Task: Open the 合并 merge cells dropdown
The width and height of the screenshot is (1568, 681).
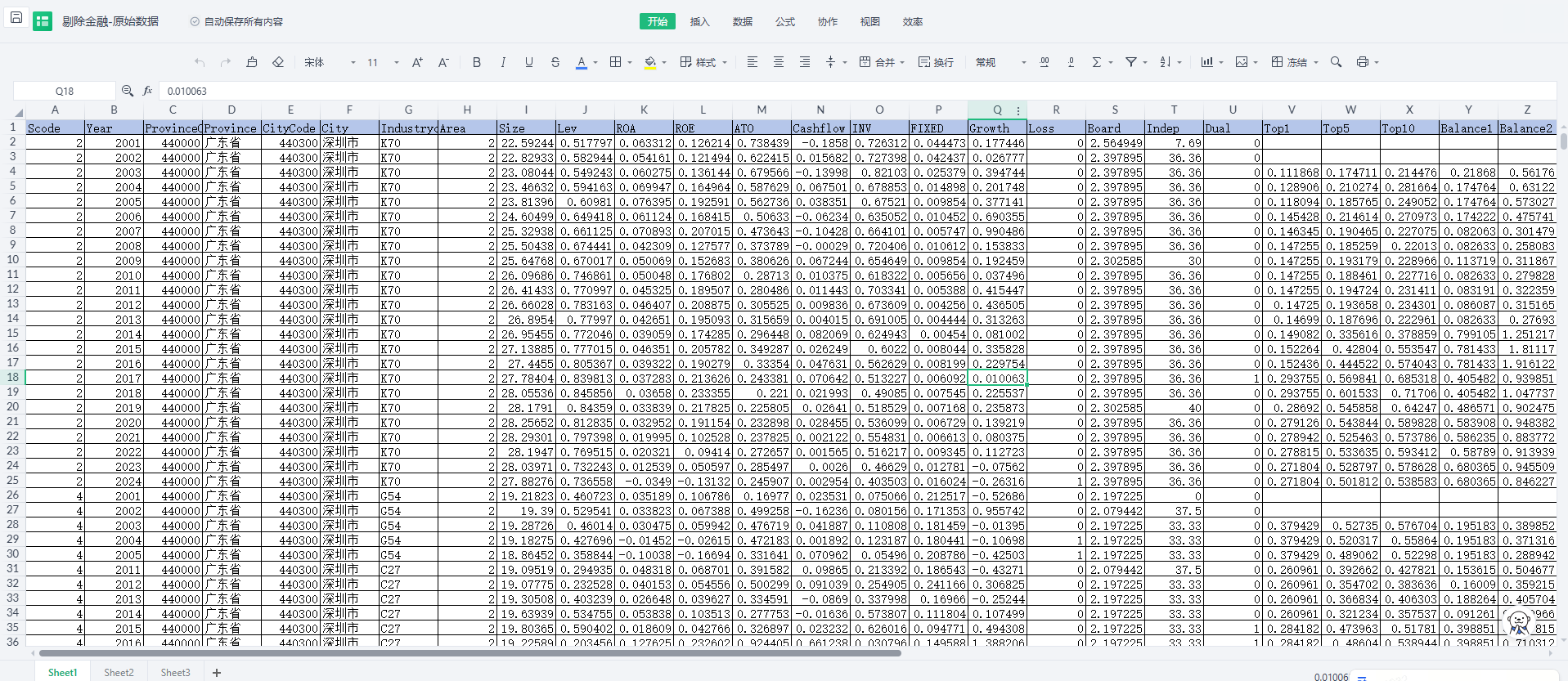Action: click(882, 62)
